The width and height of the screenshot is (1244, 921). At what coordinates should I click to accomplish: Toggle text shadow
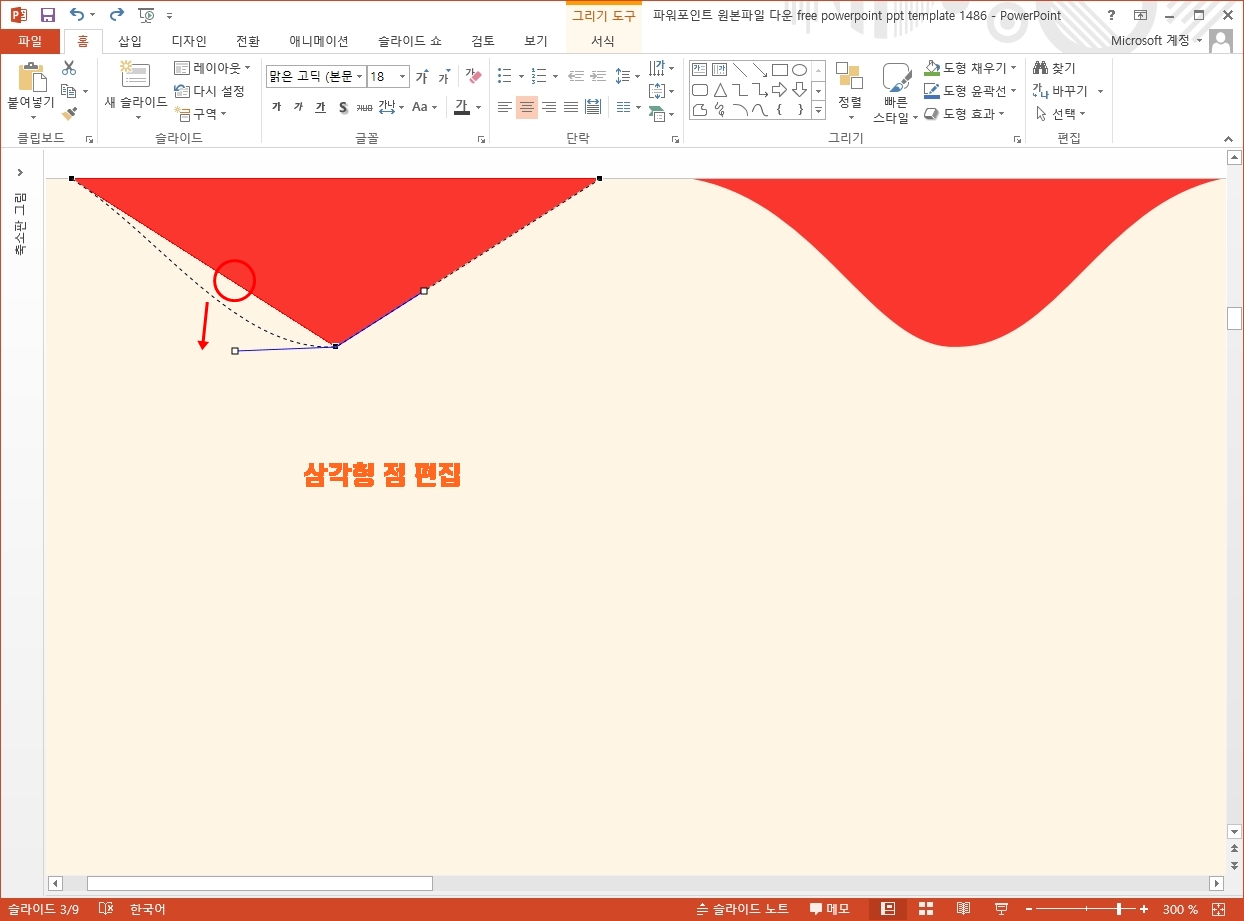(x=342, y=107)
